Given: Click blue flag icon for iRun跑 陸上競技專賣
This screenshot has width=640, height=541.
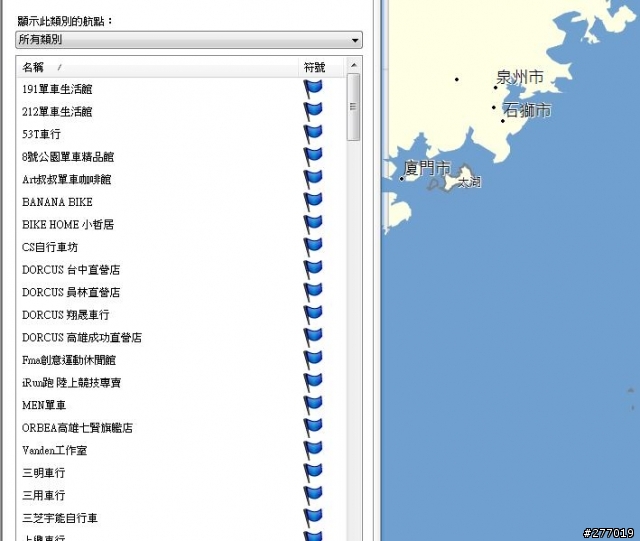Looking at the screenshot, I should (313, 383).
